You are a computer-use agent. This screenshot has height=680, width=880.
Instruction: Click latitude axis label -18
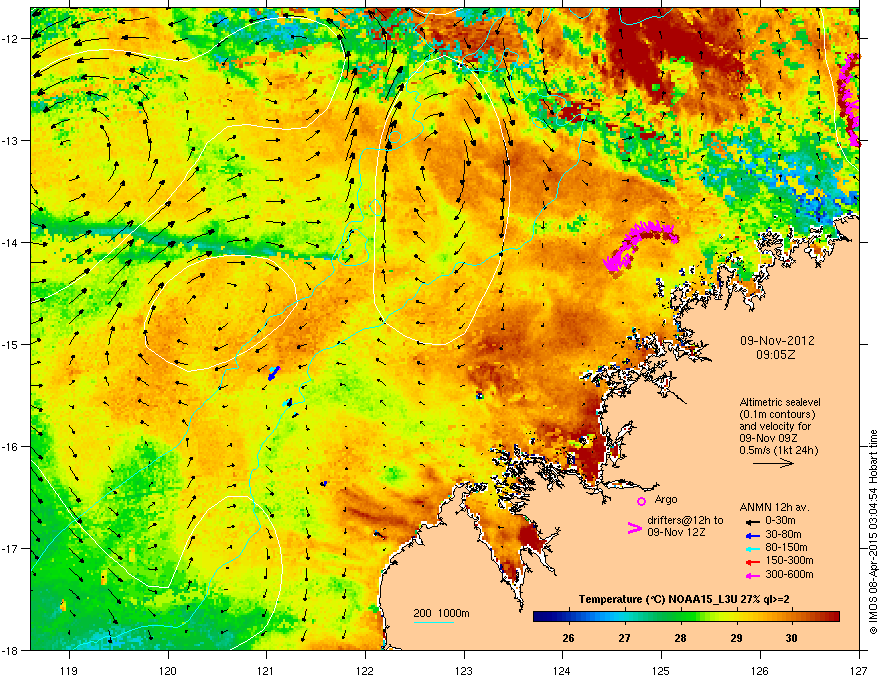(11, 650)
